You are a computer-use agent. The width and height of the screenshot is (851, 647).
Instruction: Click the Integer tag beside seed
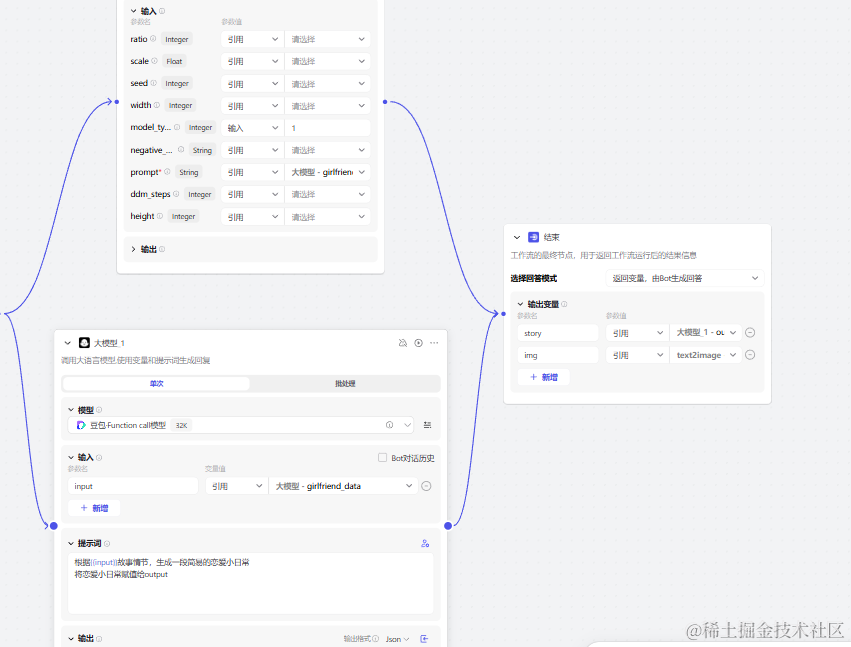coord(177,83)
